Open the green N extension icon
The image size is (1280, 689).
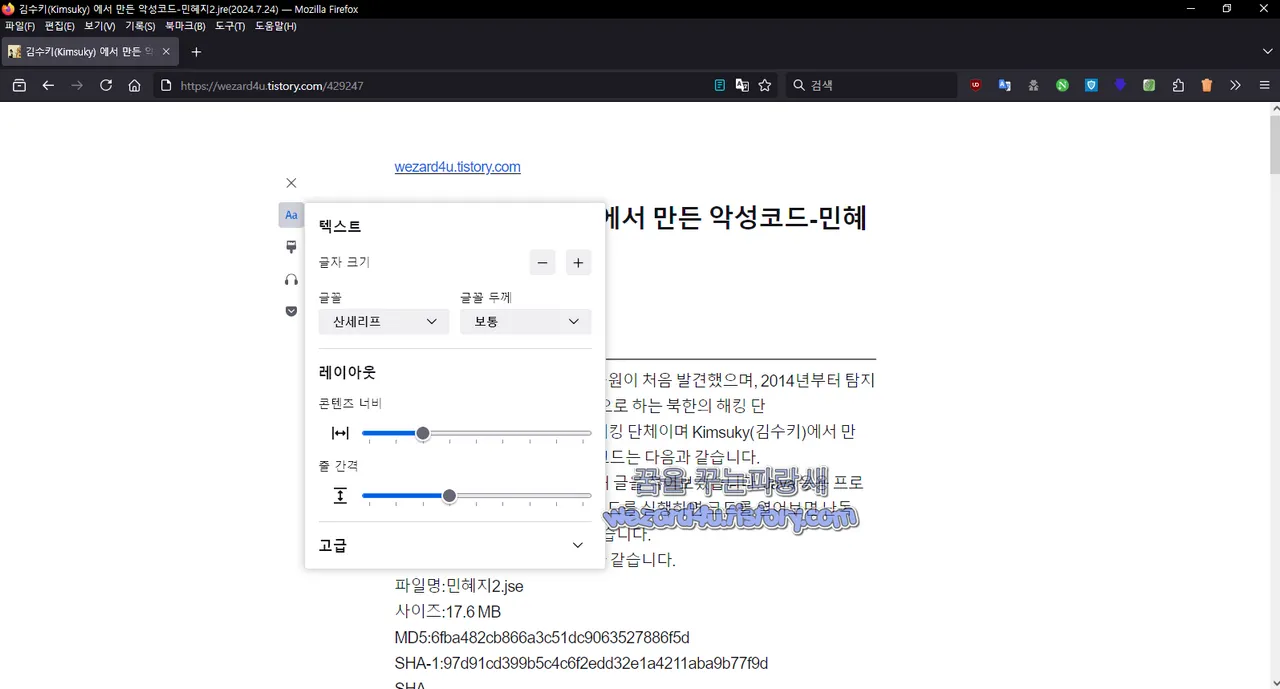(x=1062, y=86)
